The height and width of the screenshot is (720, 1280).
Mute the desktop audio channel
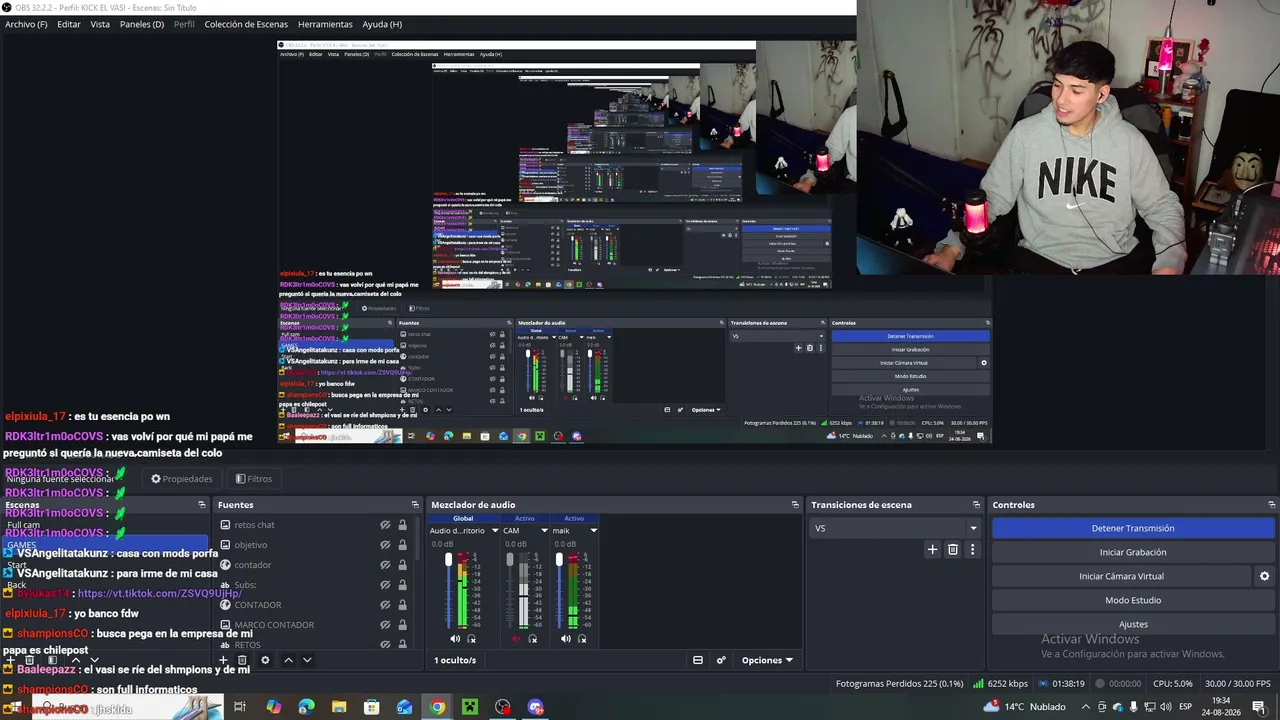(x=455, y=639)
